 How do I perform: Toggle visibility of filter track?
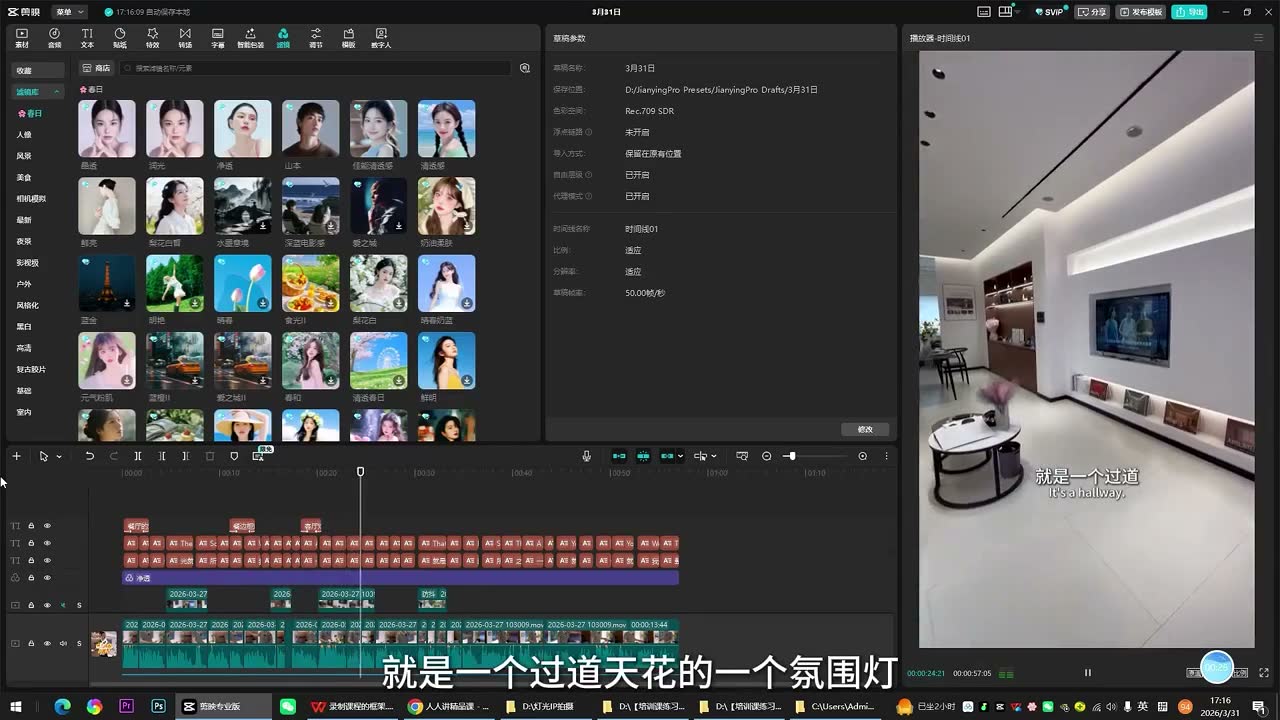point(46,578)
